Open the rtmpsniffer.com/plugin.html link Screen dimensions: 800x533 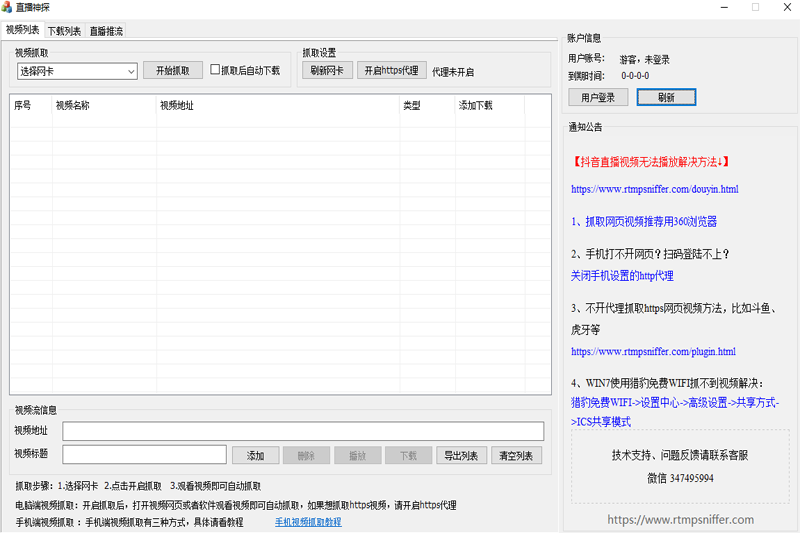653,351
